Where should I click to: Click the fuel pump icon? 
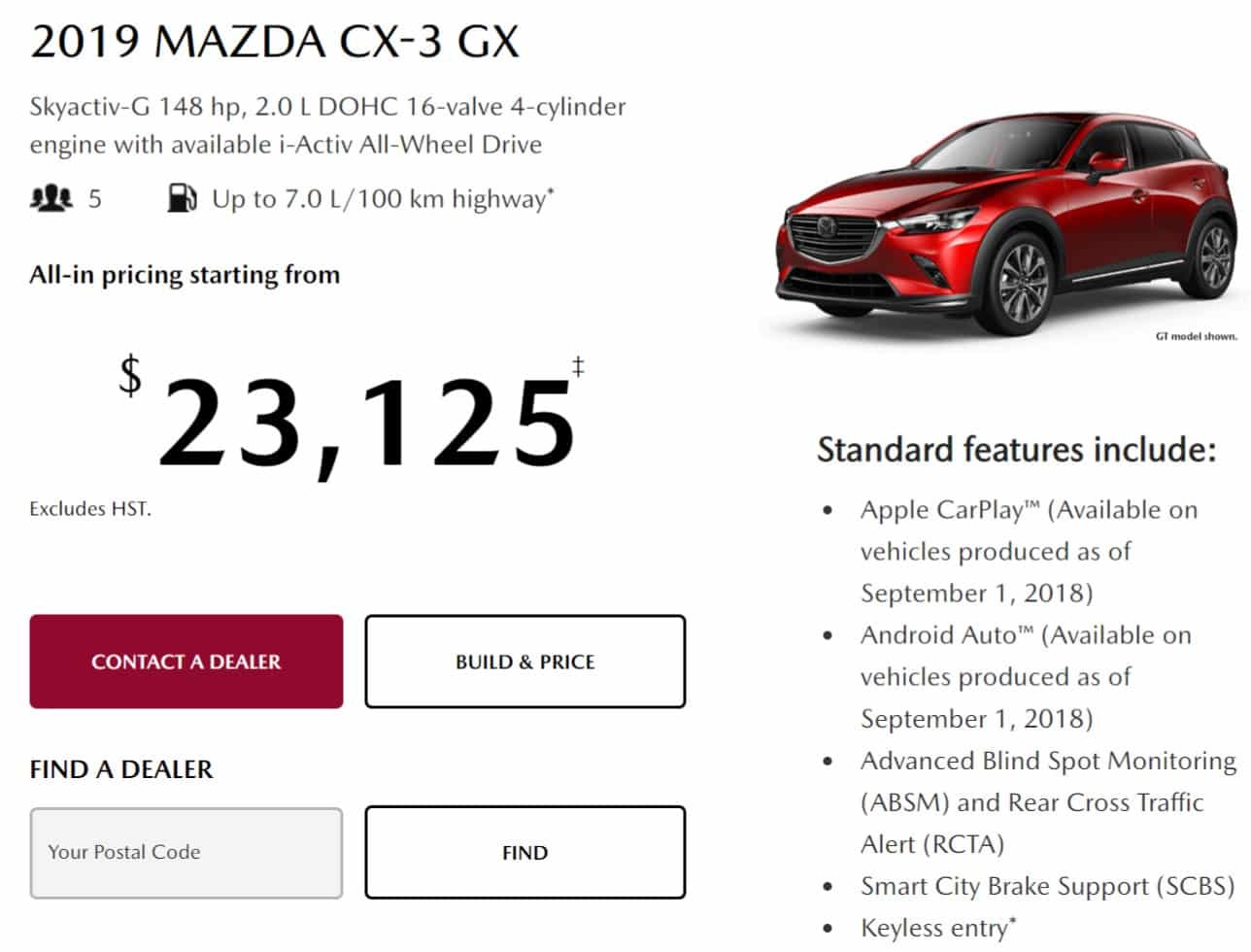tap(183, 198)
